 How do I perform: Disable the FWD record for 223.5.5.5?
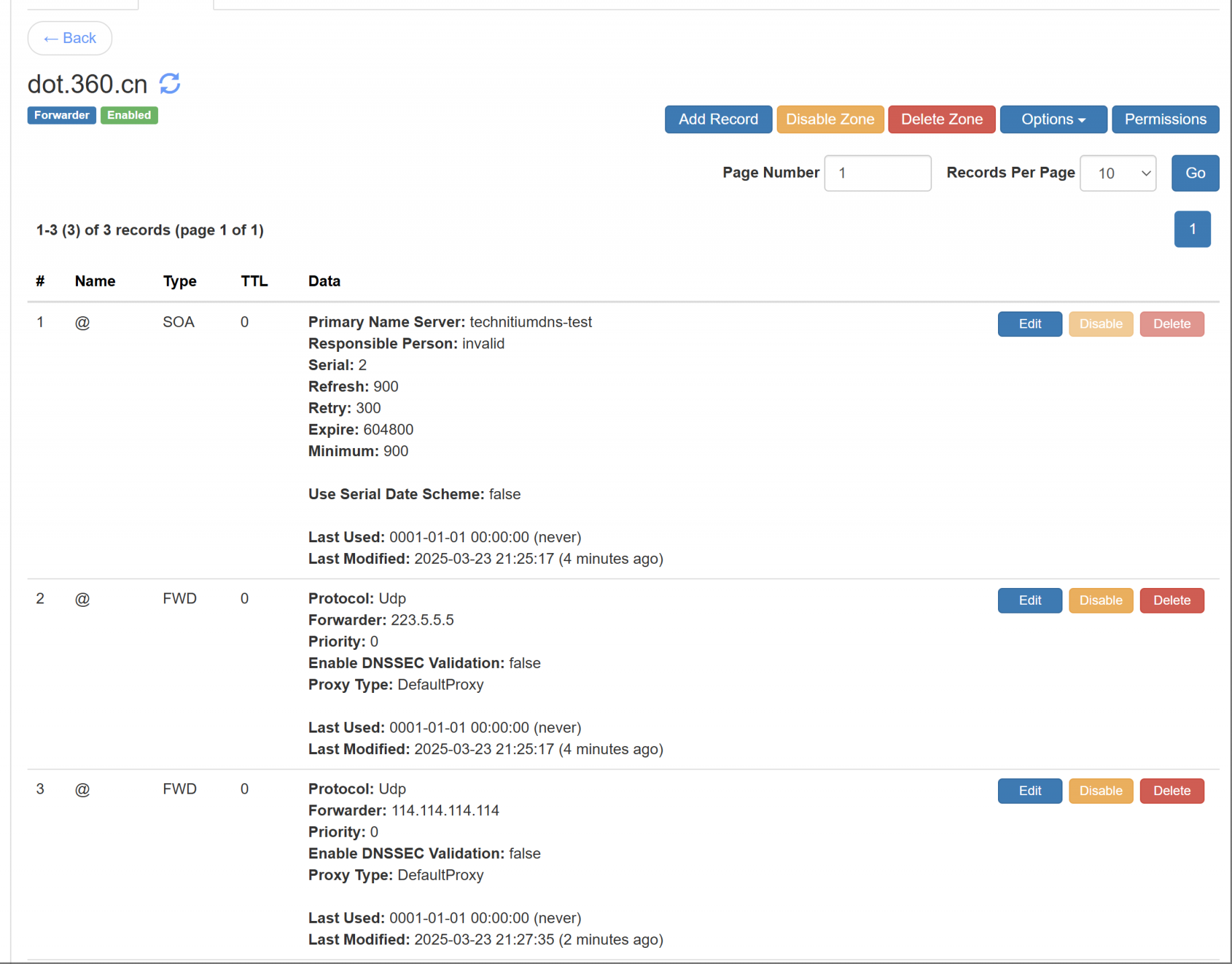[x=1100, y=600]
